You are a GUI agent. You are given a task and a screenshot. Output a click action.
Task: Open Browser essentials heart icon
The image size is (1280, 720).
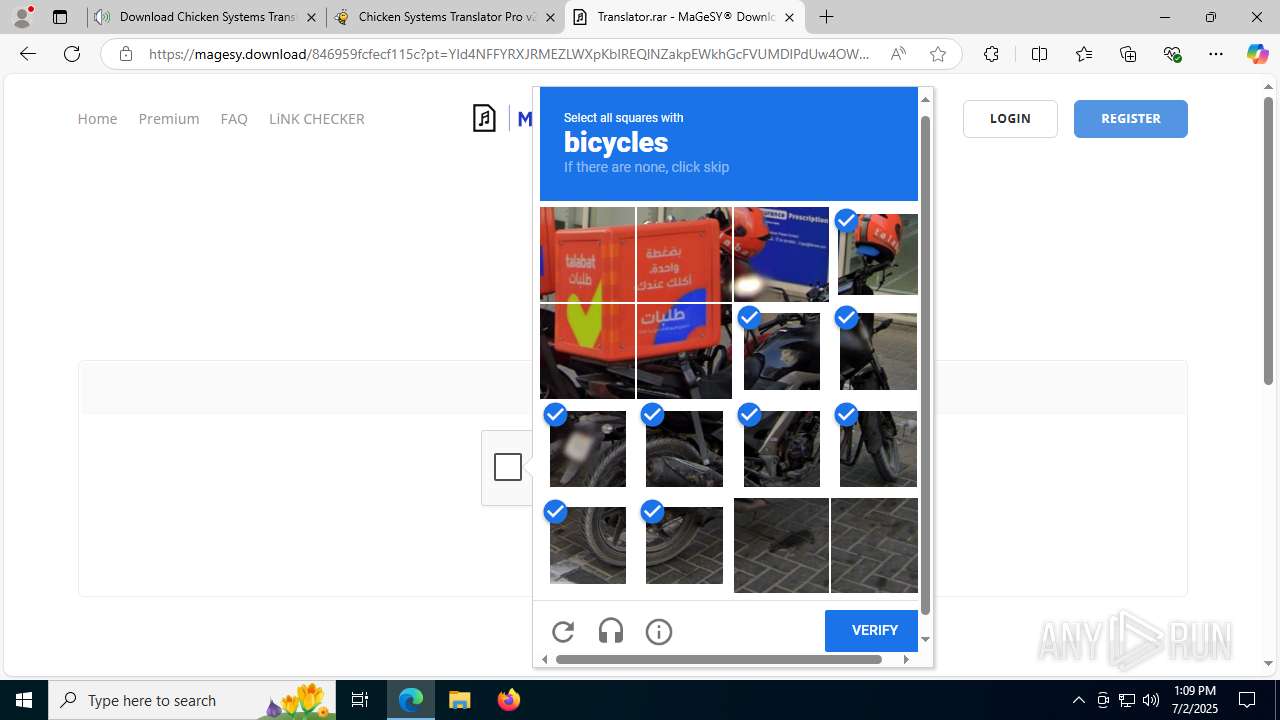(x=1172, y=54)
